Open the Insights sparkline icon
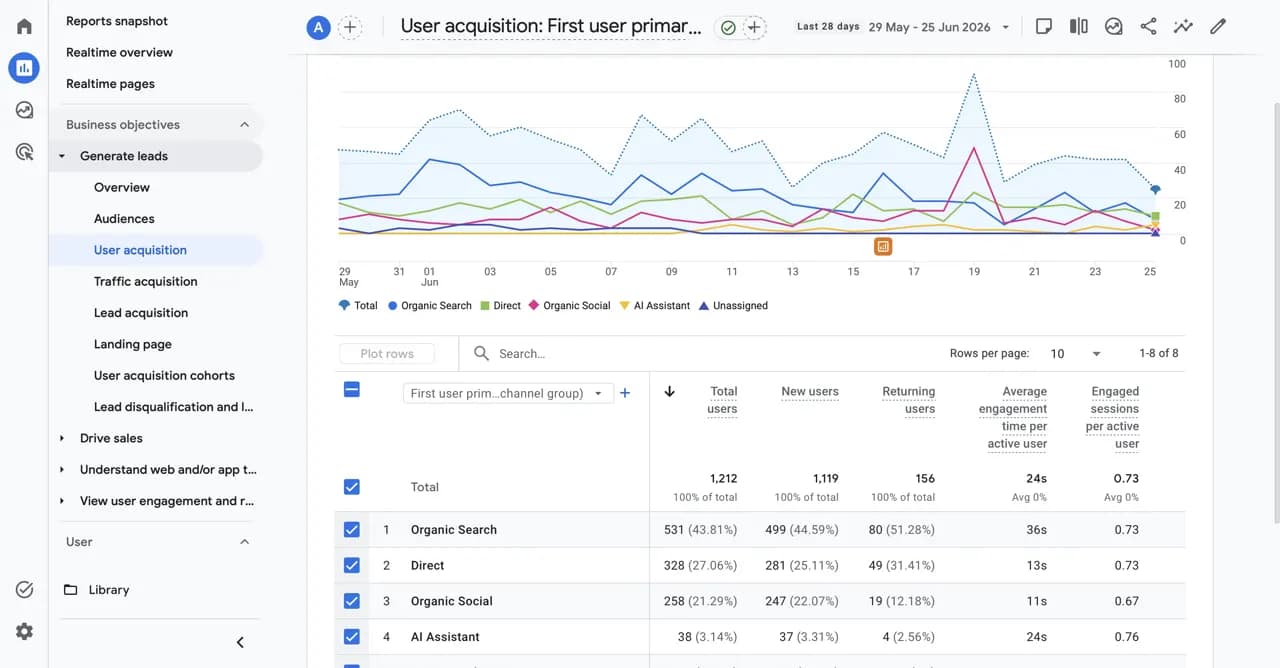This screenshot has width=1280, height=668. (x=1183, y=27)
